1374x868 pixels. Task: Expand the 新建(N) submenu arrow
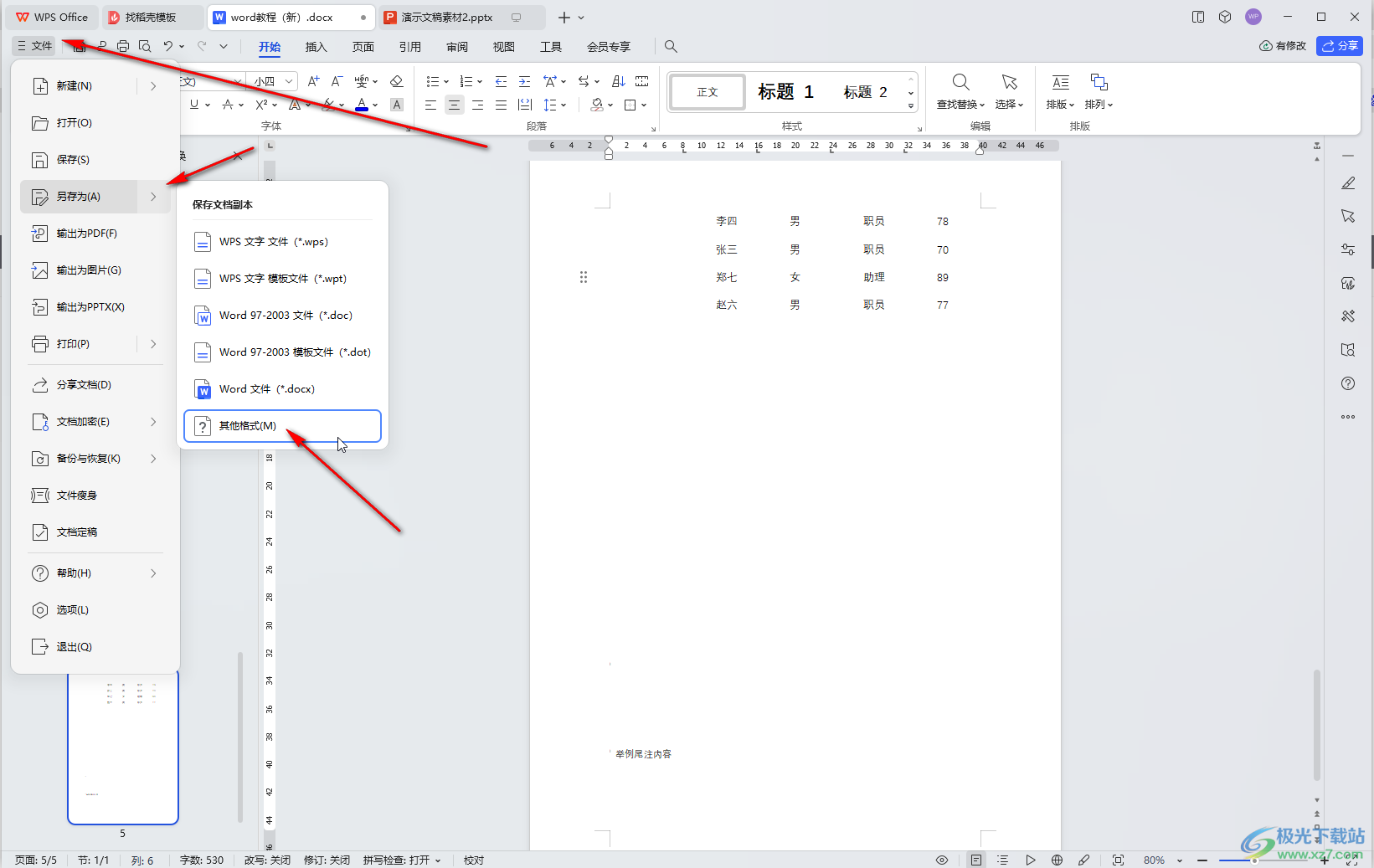pyautogui.click(x=153, y=85)
